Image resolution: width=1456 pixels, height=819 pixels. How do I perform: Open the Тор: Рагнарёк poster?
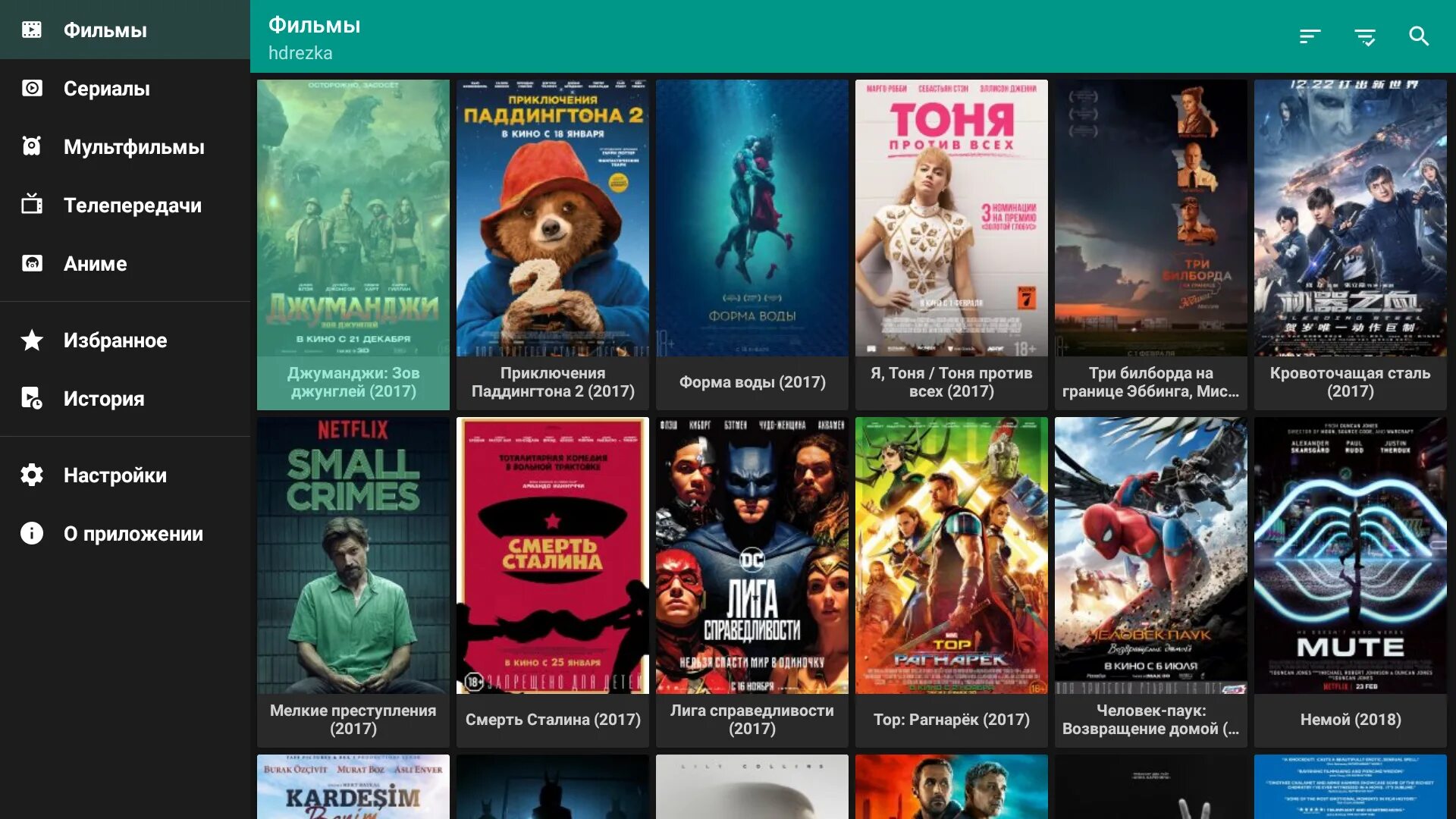(952, 555)
